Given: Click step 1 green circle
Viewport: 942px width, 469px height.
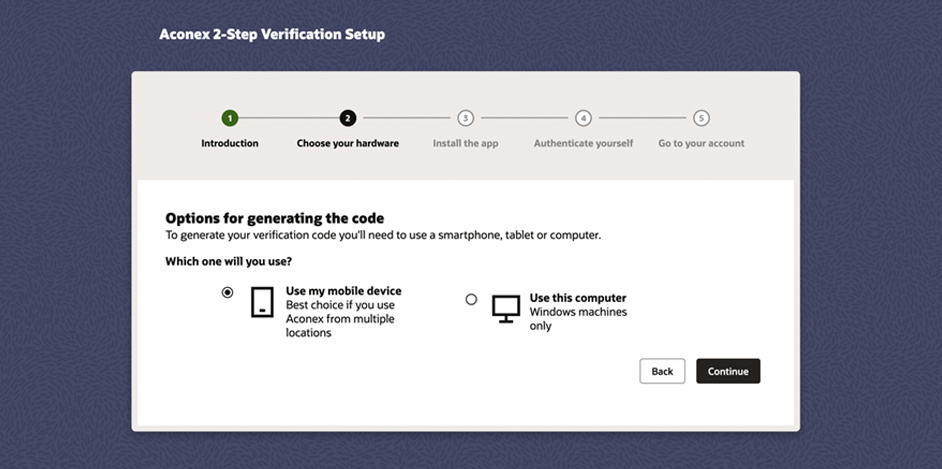Looking at the screenshot, I should pos(229,118).
